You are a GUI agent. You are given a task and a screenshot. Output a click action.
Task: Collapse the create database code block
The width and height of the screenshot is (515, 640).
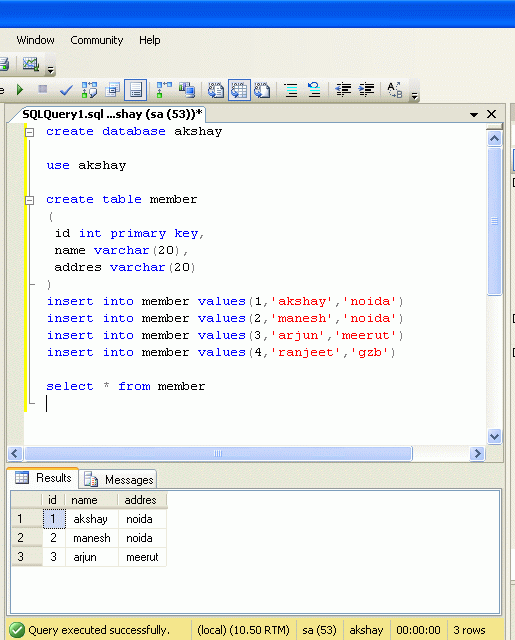pyautogui.click(x=29, y=132)
